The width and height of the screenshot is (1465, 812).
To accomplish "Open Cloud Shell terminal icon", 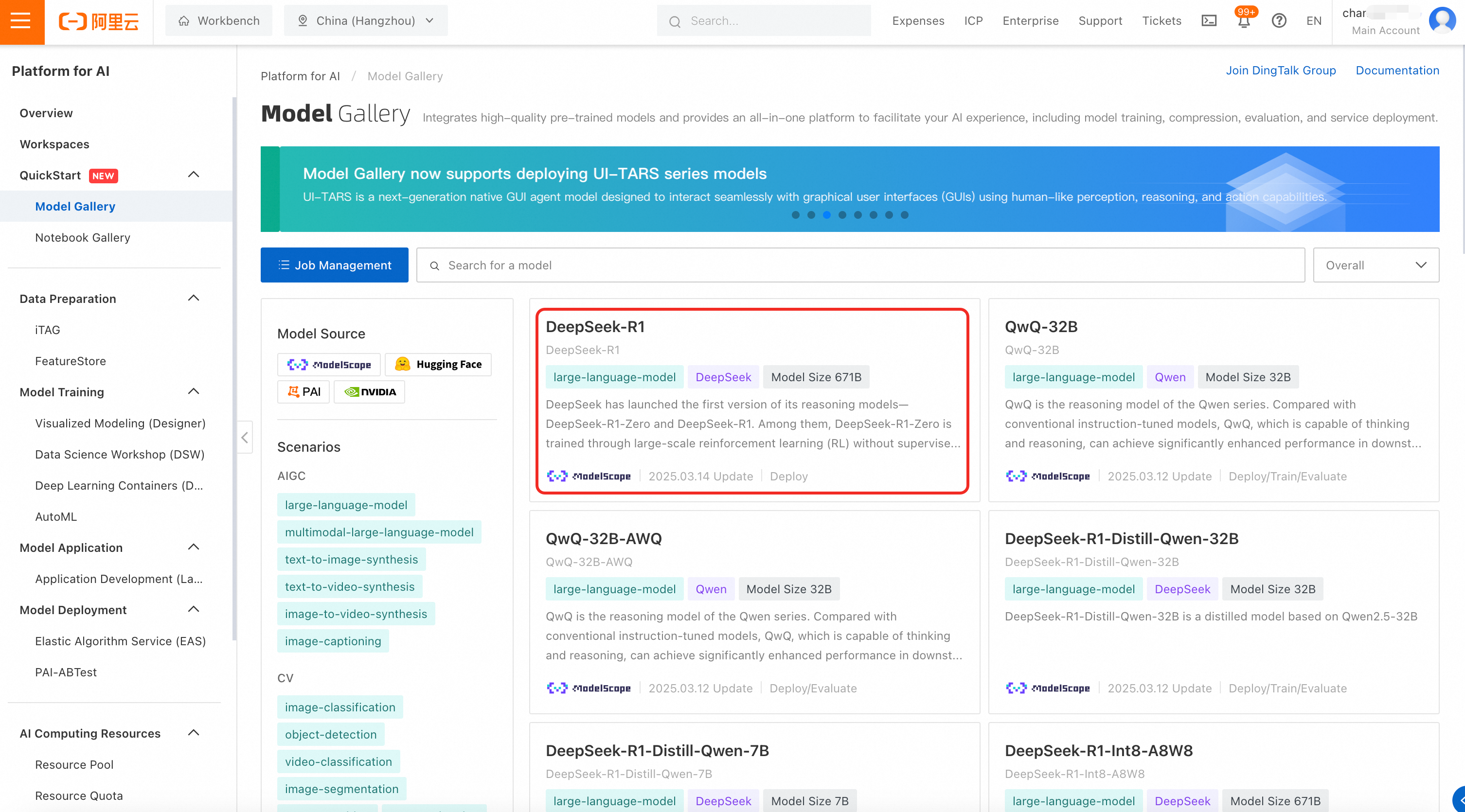I will [1209, 21].
